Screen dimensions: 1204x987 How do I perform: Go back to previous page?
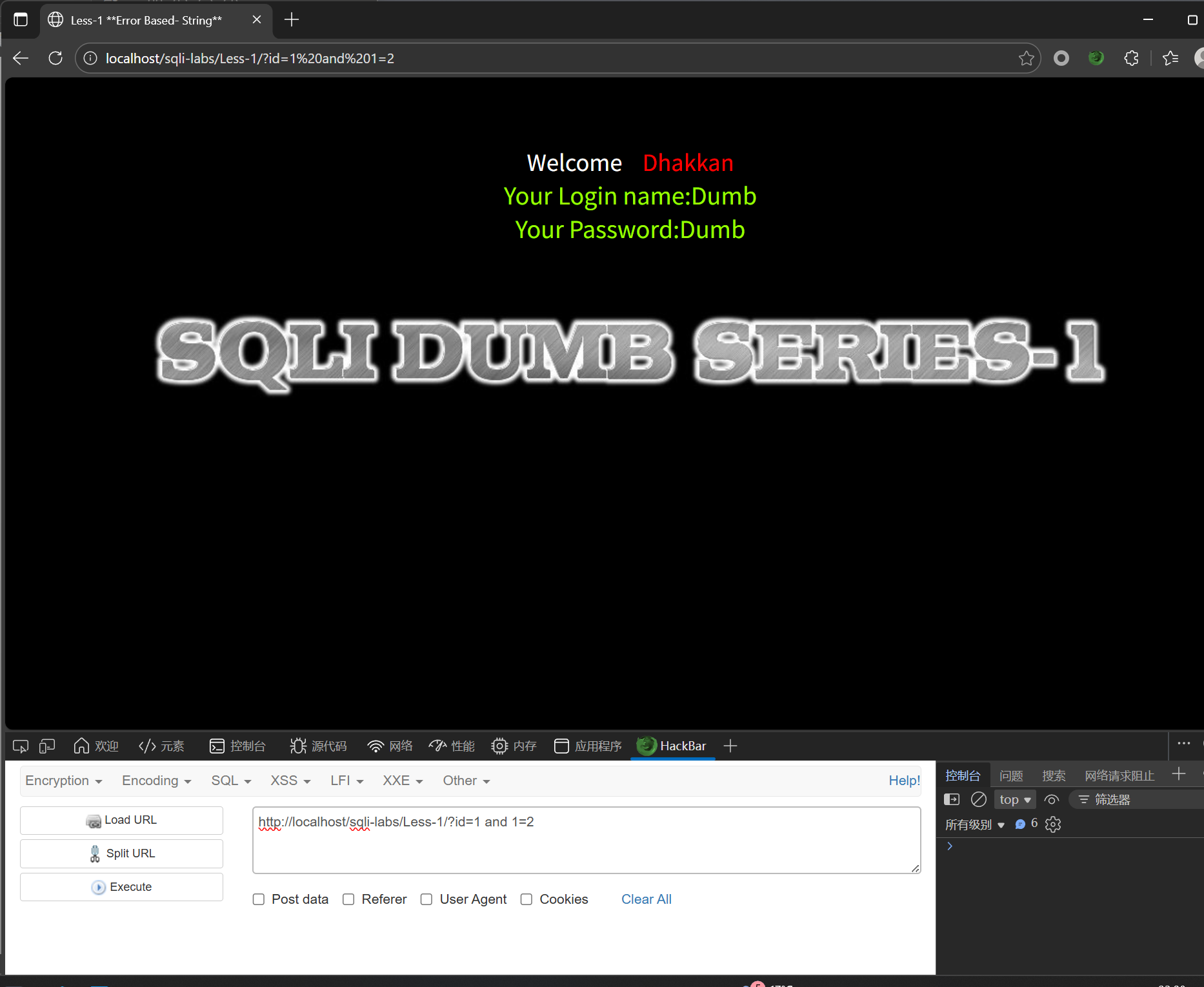21,58
